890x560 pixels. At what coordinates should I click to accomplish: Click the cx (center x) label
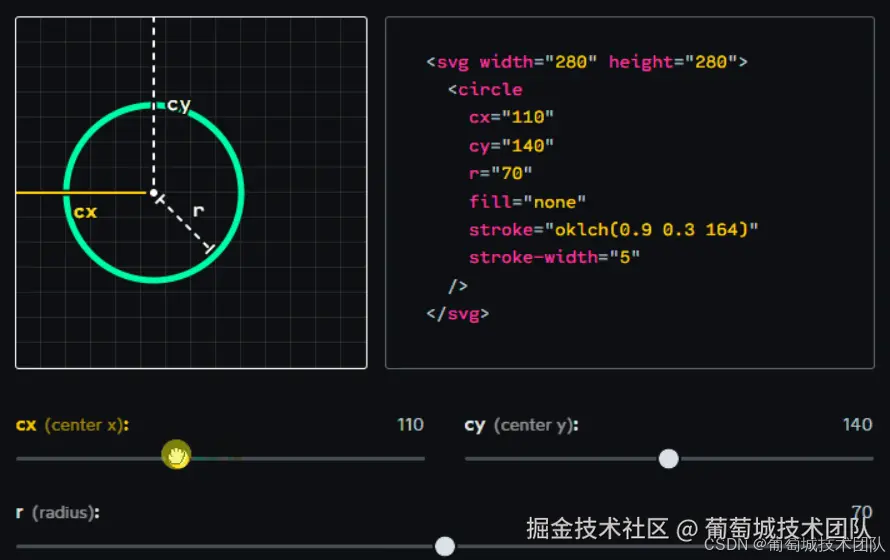pyautogui.click(x=73, y=425)
